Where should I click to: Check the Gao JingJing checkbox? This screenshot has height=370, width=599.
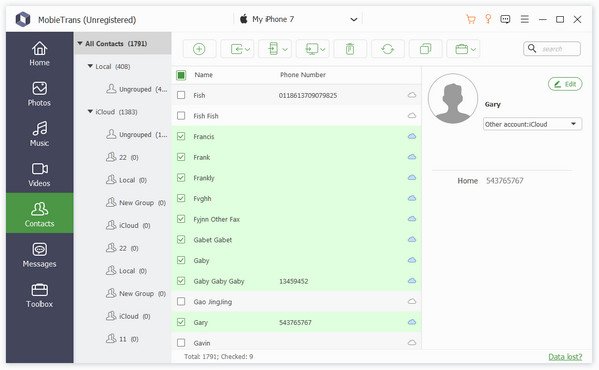pyautogui.click(x=181, y=302)
